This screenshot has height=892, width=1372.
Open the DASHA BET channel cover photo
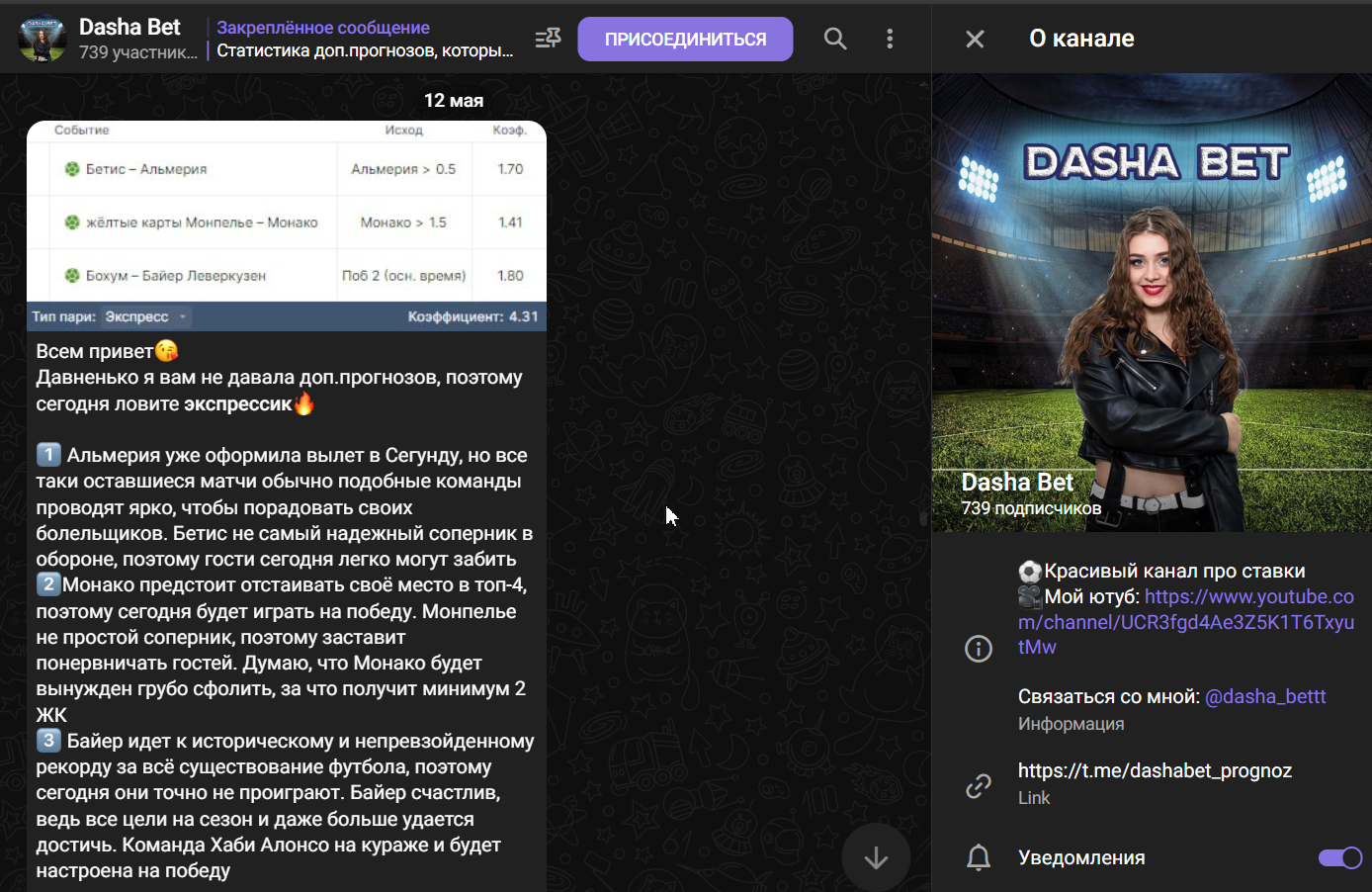(x=1152, y=303)
